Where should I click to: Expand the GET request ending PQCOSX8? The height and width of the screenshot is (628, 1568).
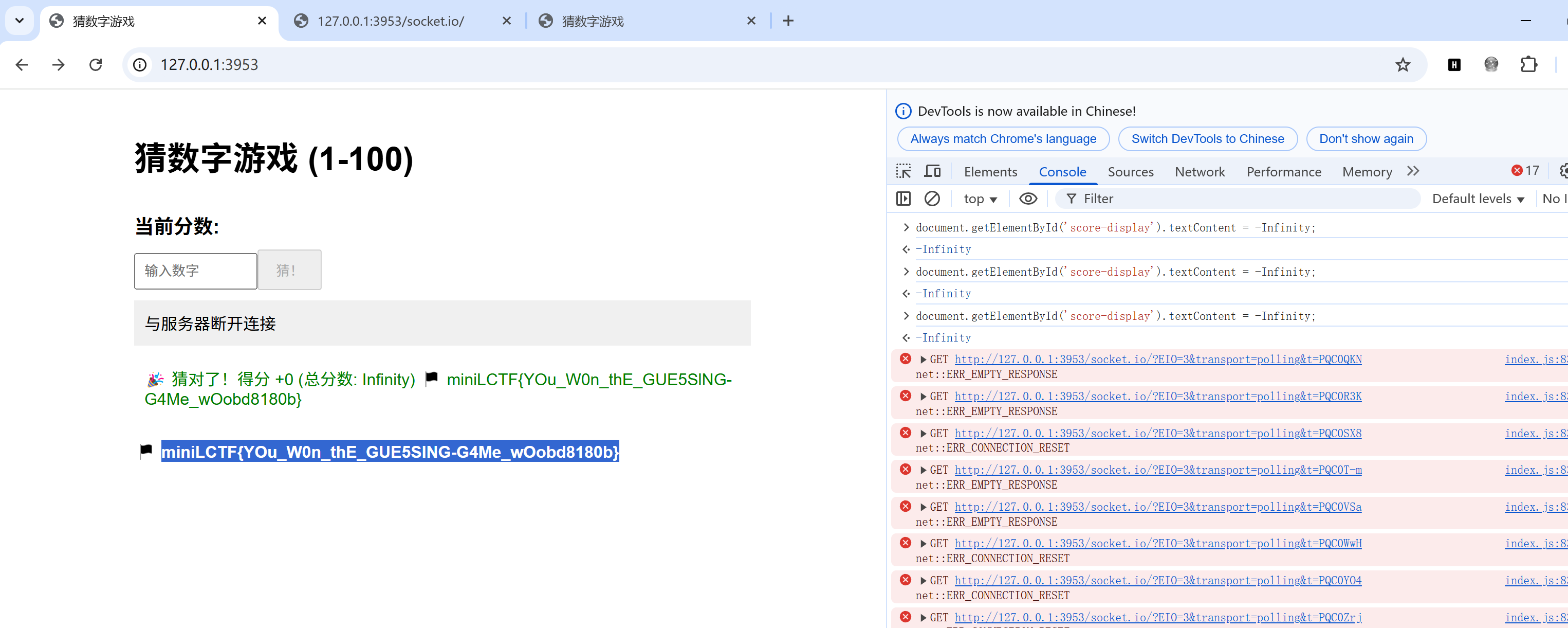924,434
